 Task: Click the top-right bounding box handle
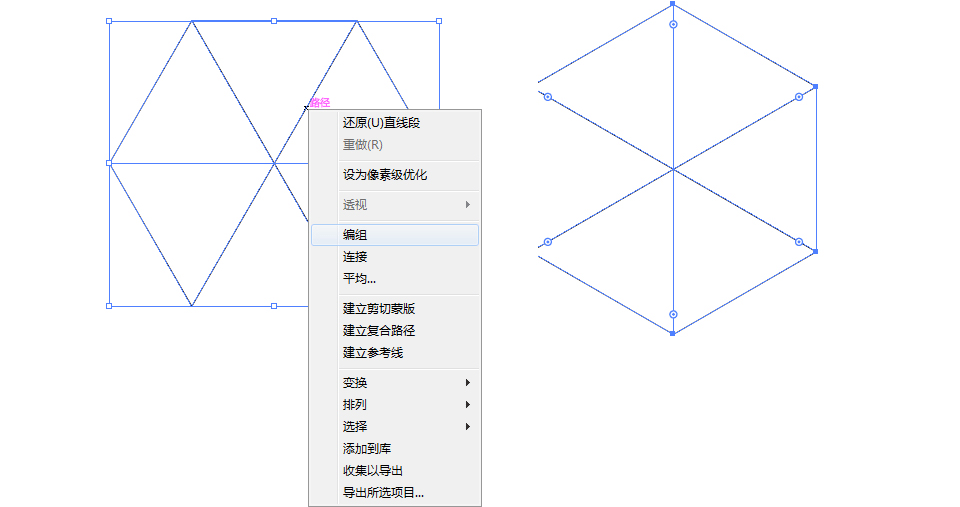[x=439, y=21]
